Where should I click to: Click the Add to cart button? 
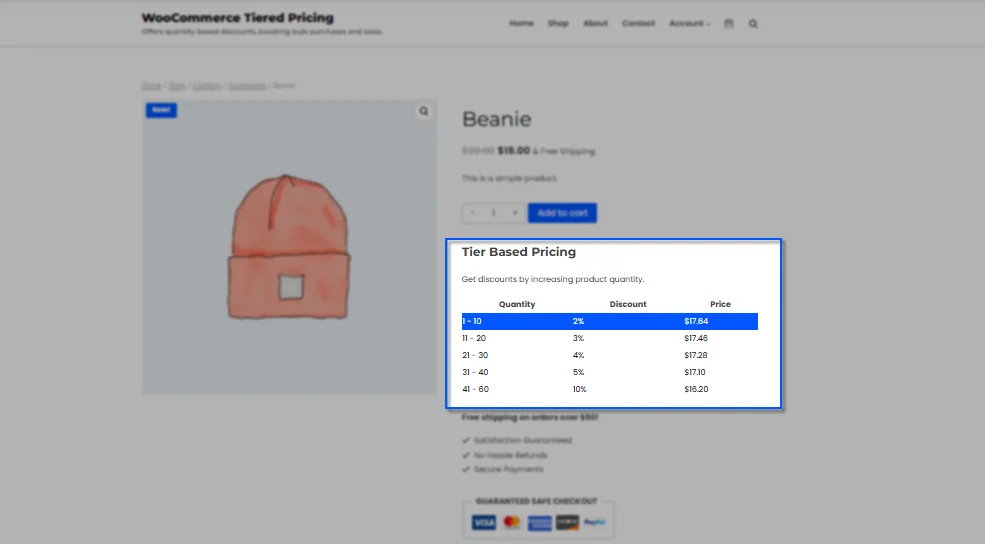pos(562,213)
